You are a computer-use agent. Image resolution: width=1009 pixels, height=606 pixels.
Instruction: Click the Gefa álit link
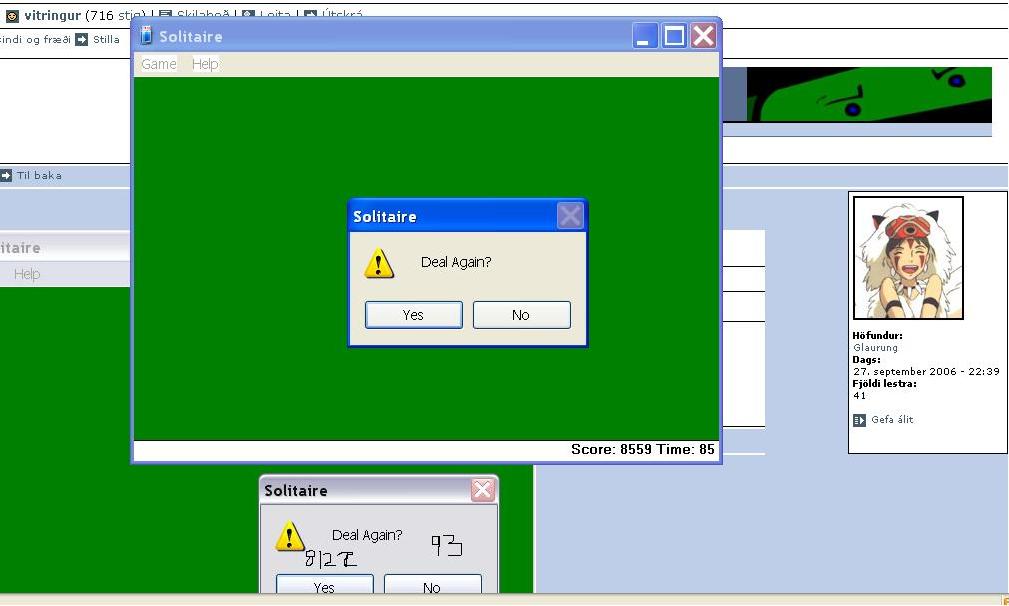click(892, 419)
